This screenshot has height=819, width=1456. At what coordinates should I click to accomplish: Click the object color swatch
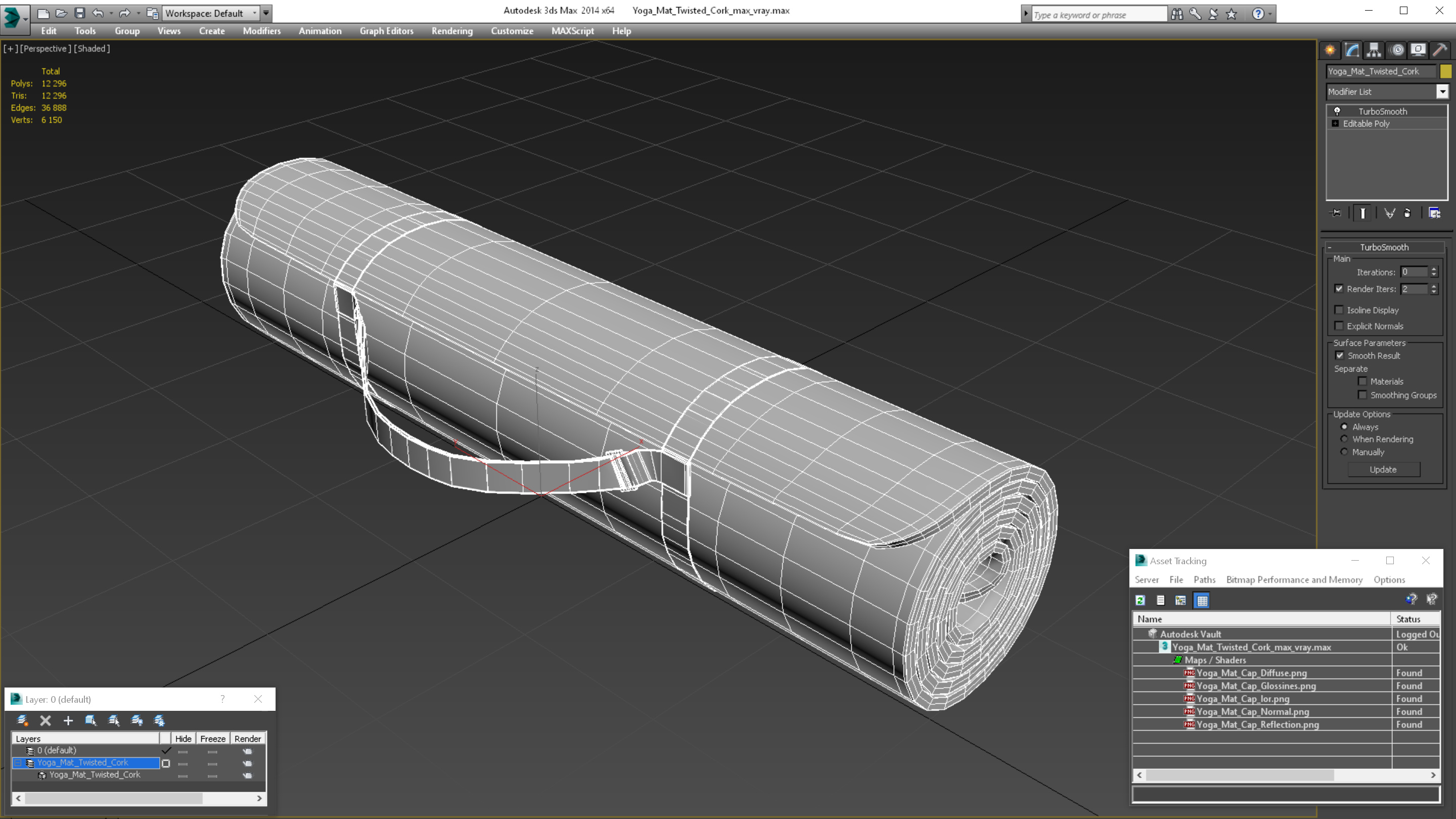[1445, 71]
